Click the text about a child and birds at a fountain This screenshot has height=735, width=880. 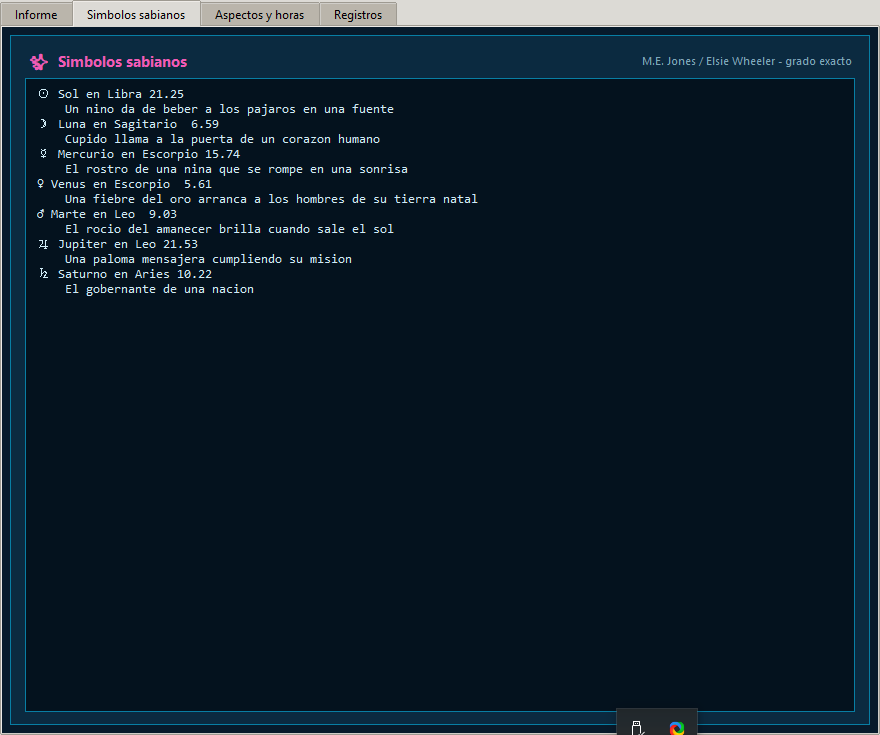click(x=229, y=109)
